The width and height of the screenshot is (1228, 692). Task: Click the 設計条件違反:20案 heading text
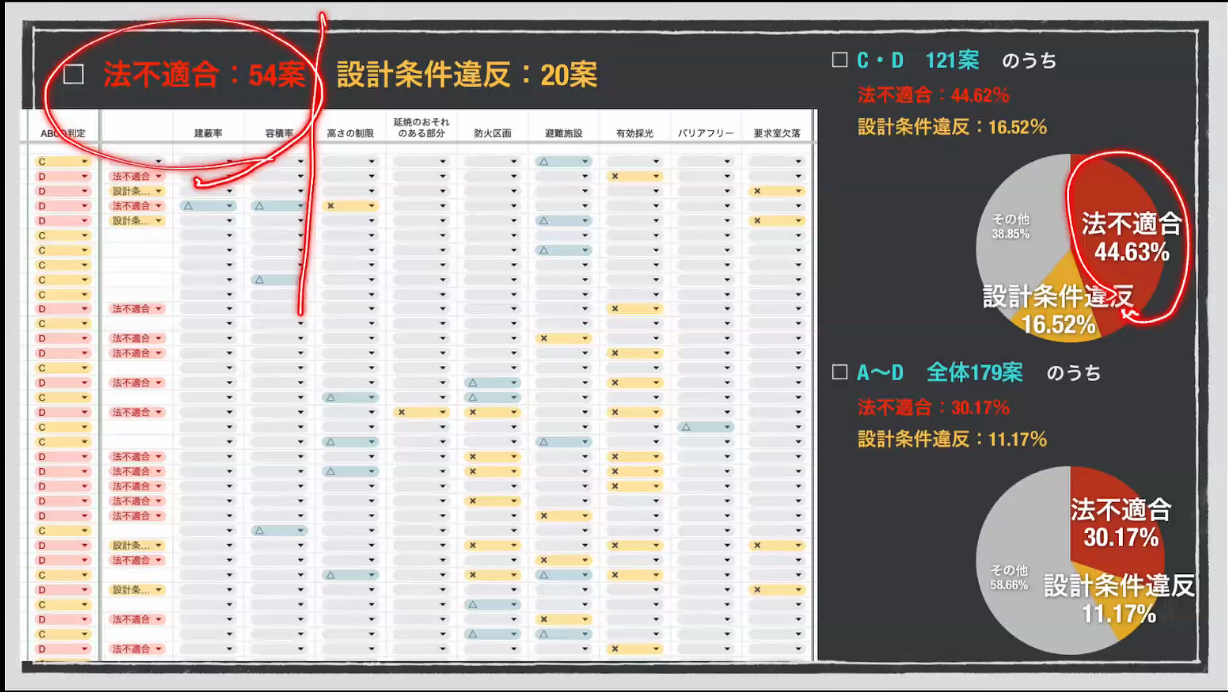point(467,76)
